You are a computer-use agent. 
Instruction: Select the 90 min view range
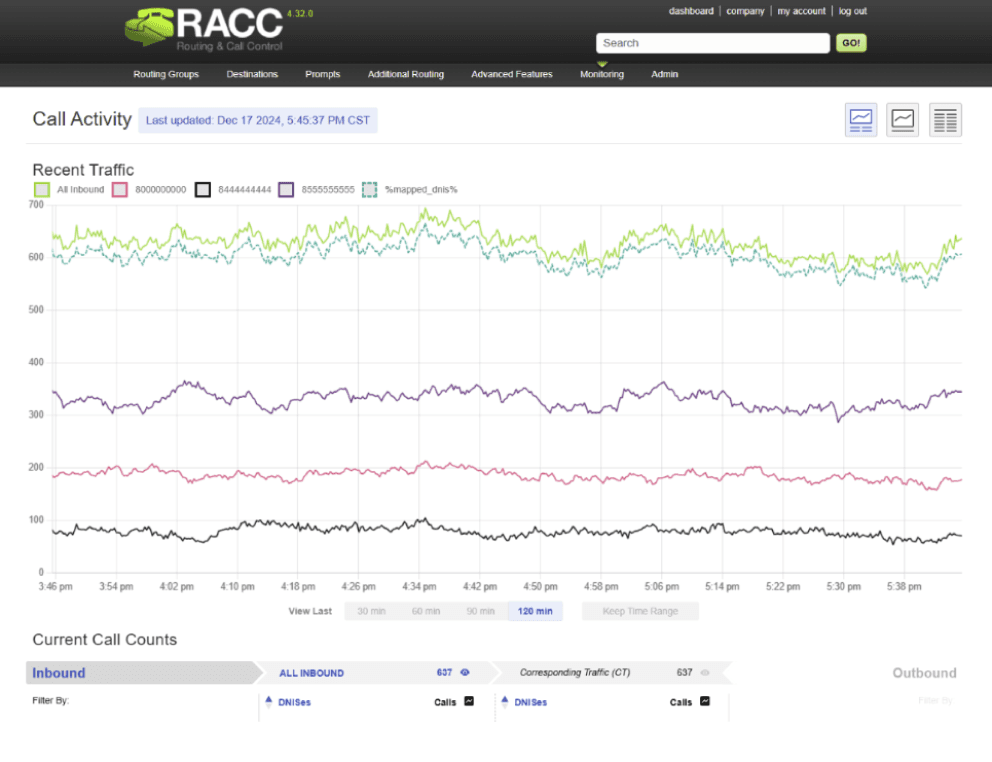(x=480, y=611)
